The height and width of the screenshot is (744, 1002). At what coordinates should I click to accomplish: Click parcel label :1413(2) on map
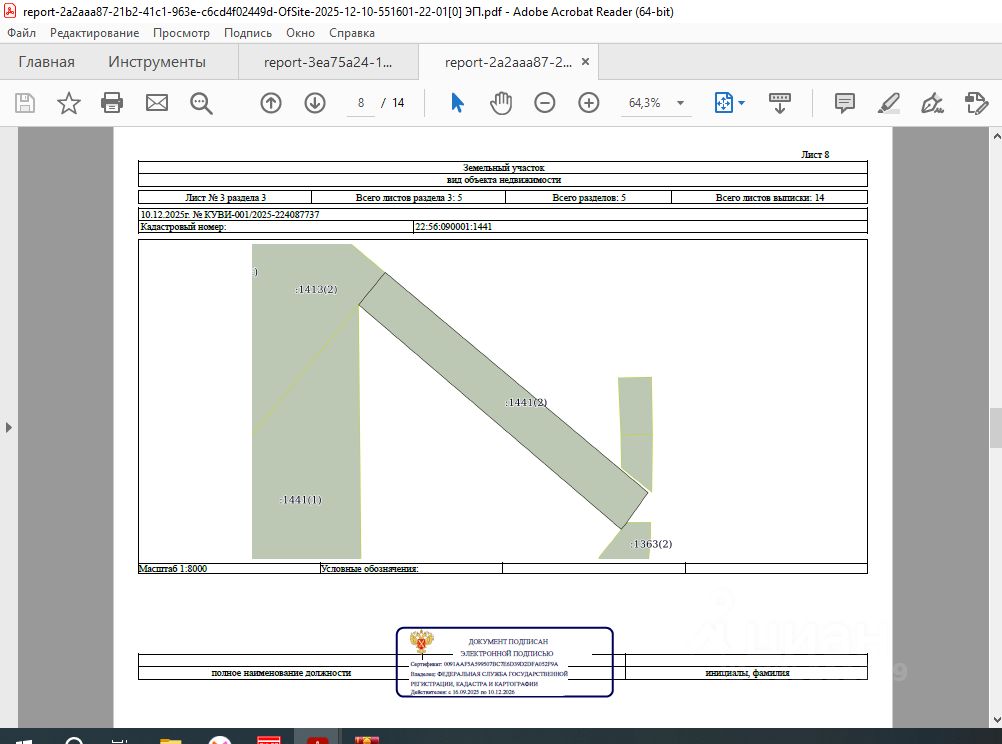[316, 290]
